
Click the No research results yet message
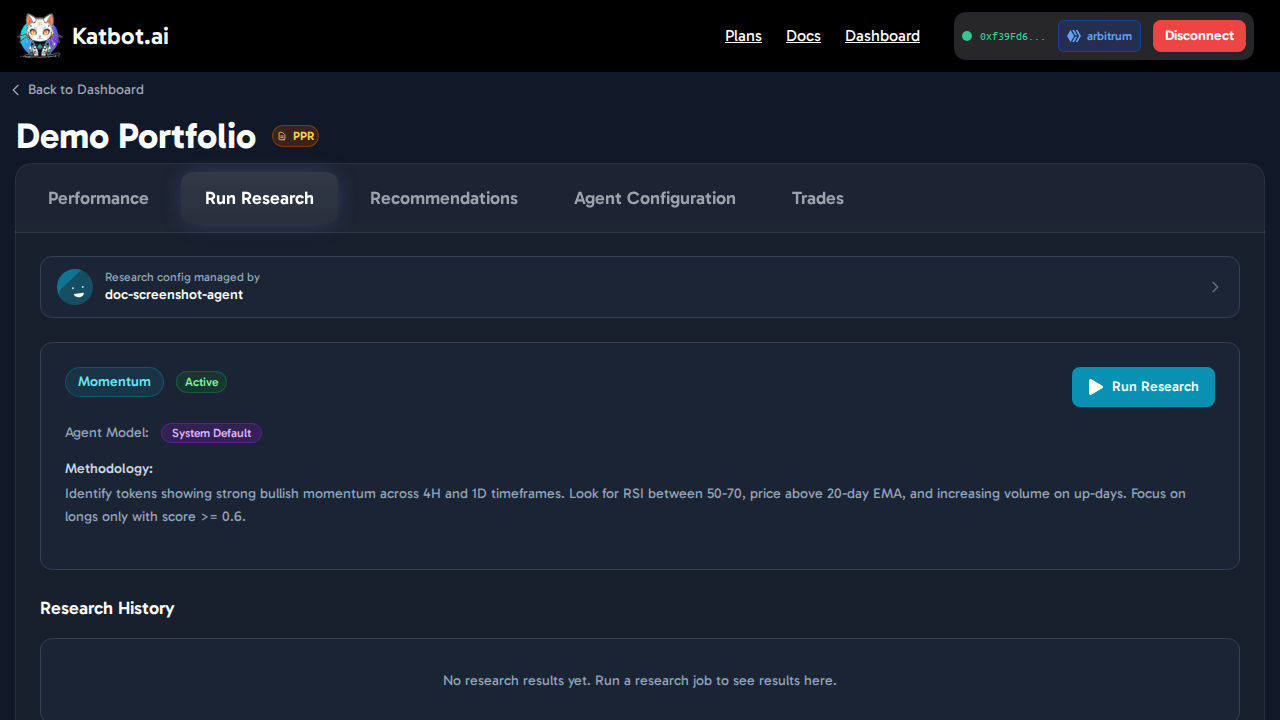[640, 680]
